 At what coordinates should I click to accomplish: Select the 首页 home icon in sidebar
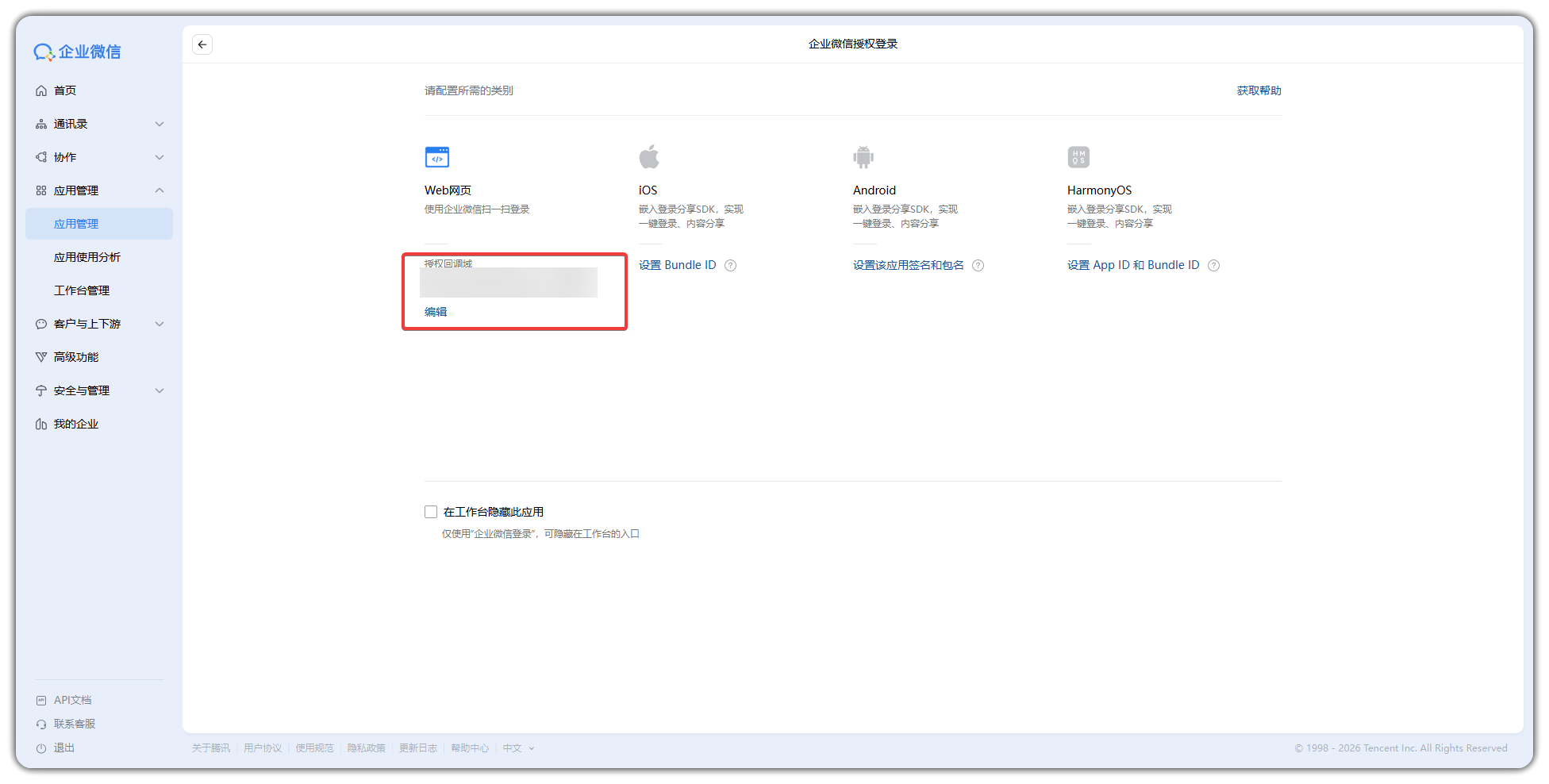[41, 90]
